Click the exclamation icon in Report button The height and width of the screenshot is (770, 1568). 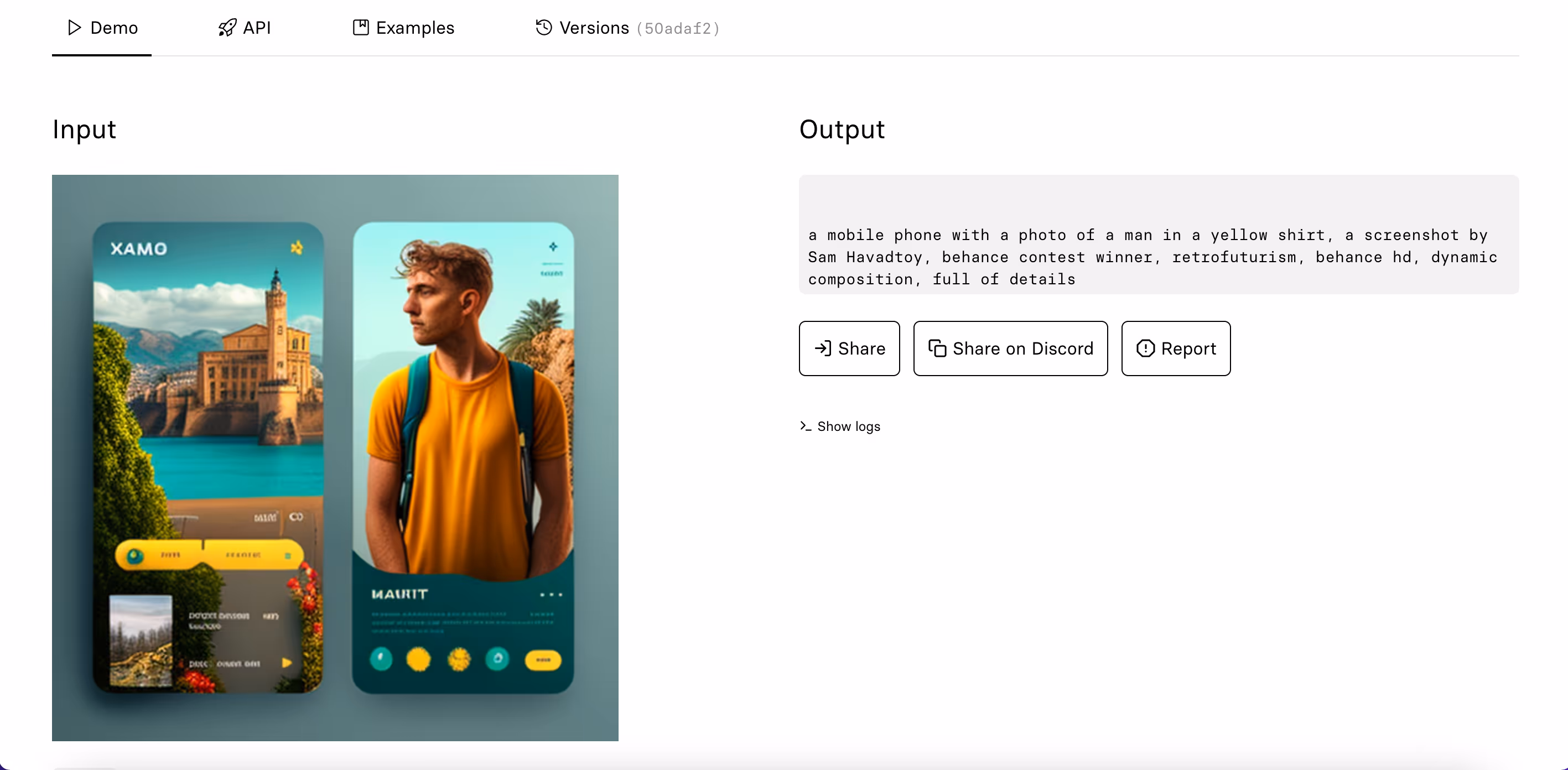pyautogui.click(x=1145, y=348)
